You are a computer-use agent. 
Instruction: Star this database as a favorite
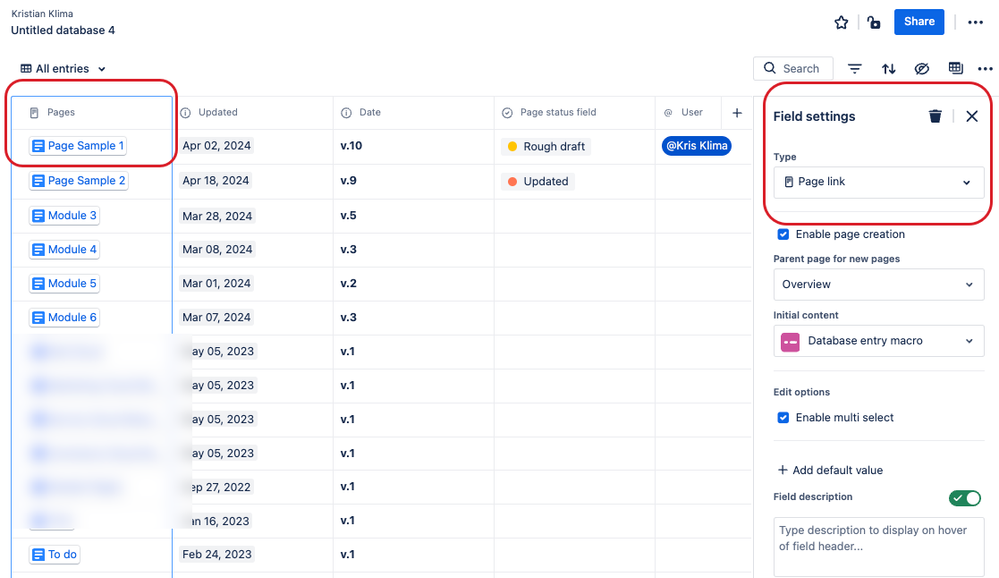[x=841, y=21]
